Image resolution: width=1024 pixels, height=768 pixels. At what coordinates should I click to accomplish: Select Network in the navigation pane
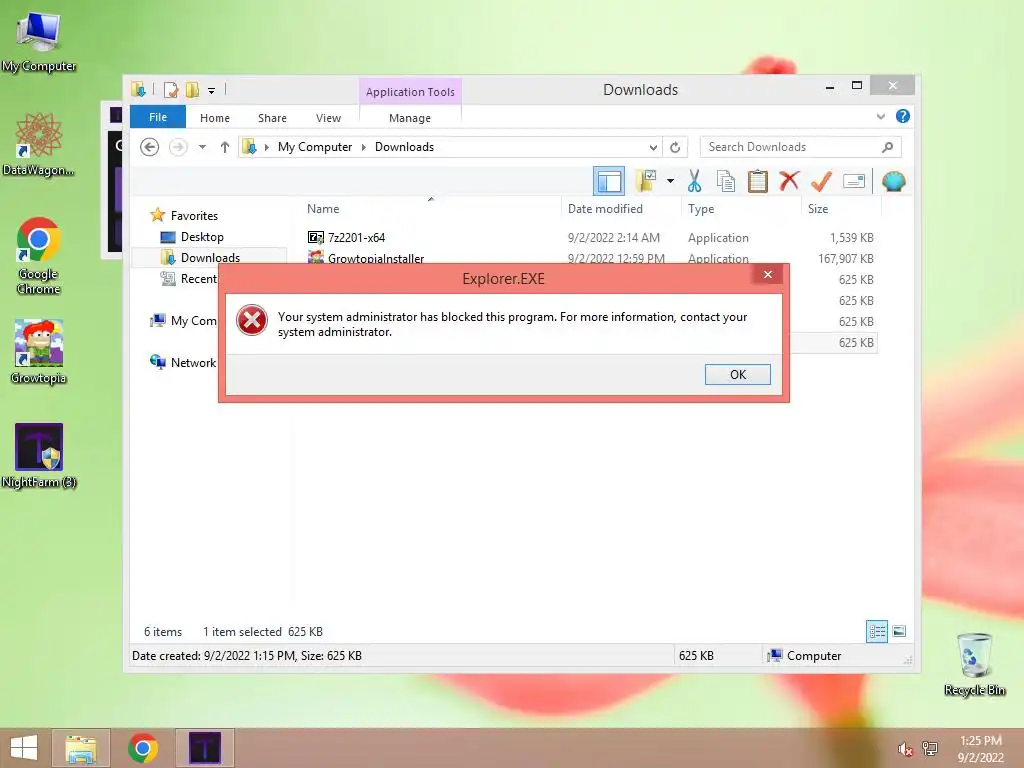tap(193, 362)
